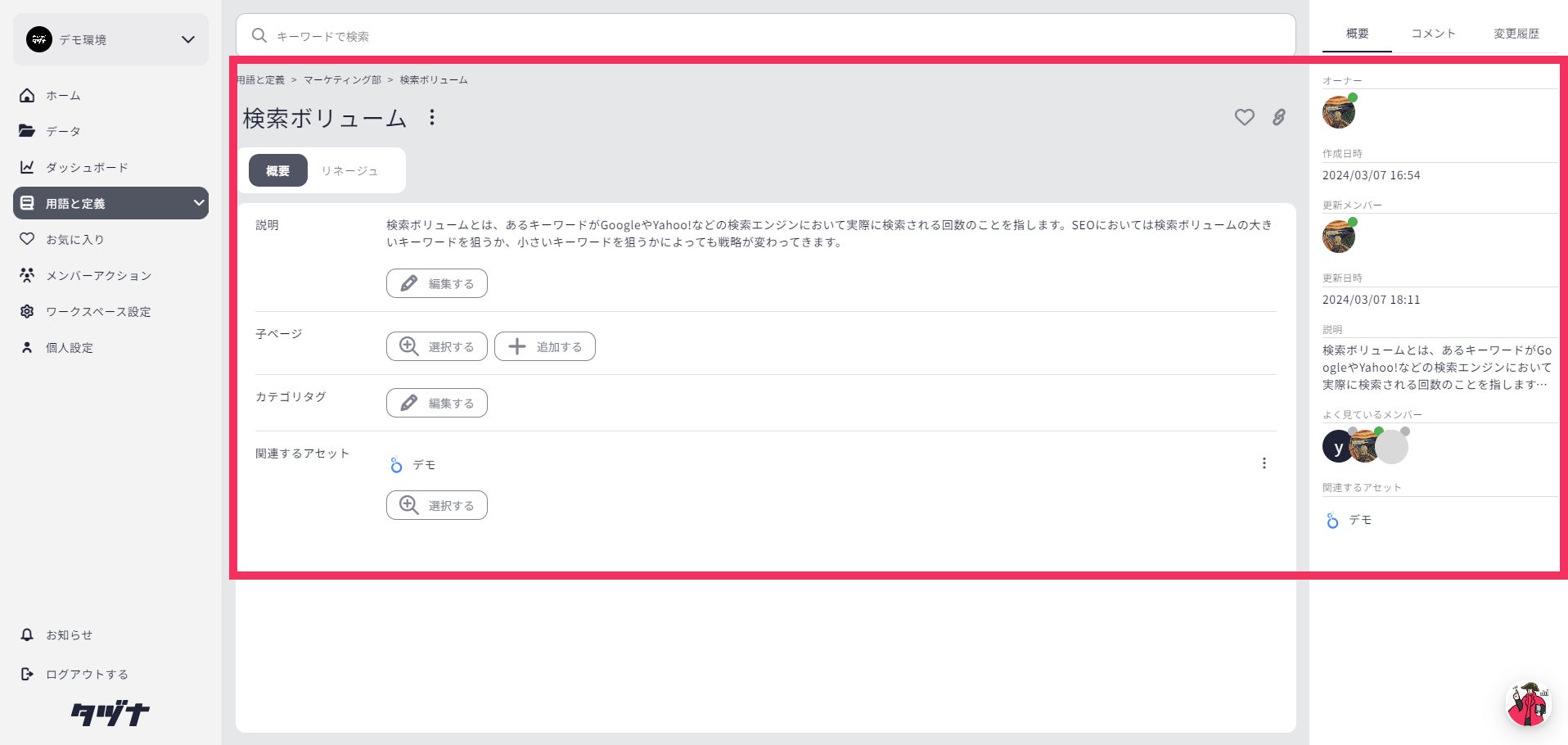
Task: Go to ダッシュボード in sidebar
Action: coord(110,167)
